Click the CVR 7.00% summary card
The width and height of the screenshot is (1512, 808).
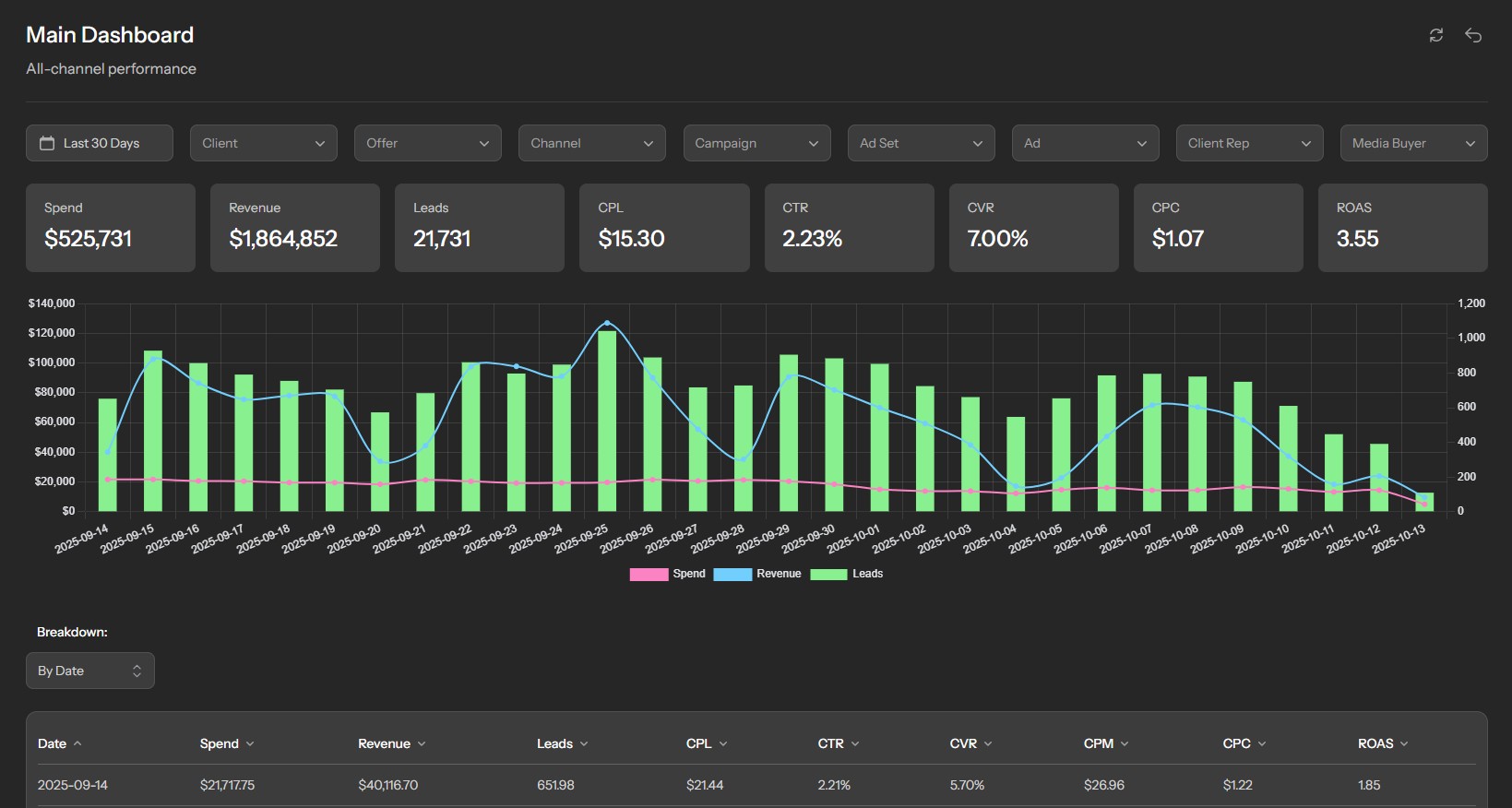tap(1034, 228)
